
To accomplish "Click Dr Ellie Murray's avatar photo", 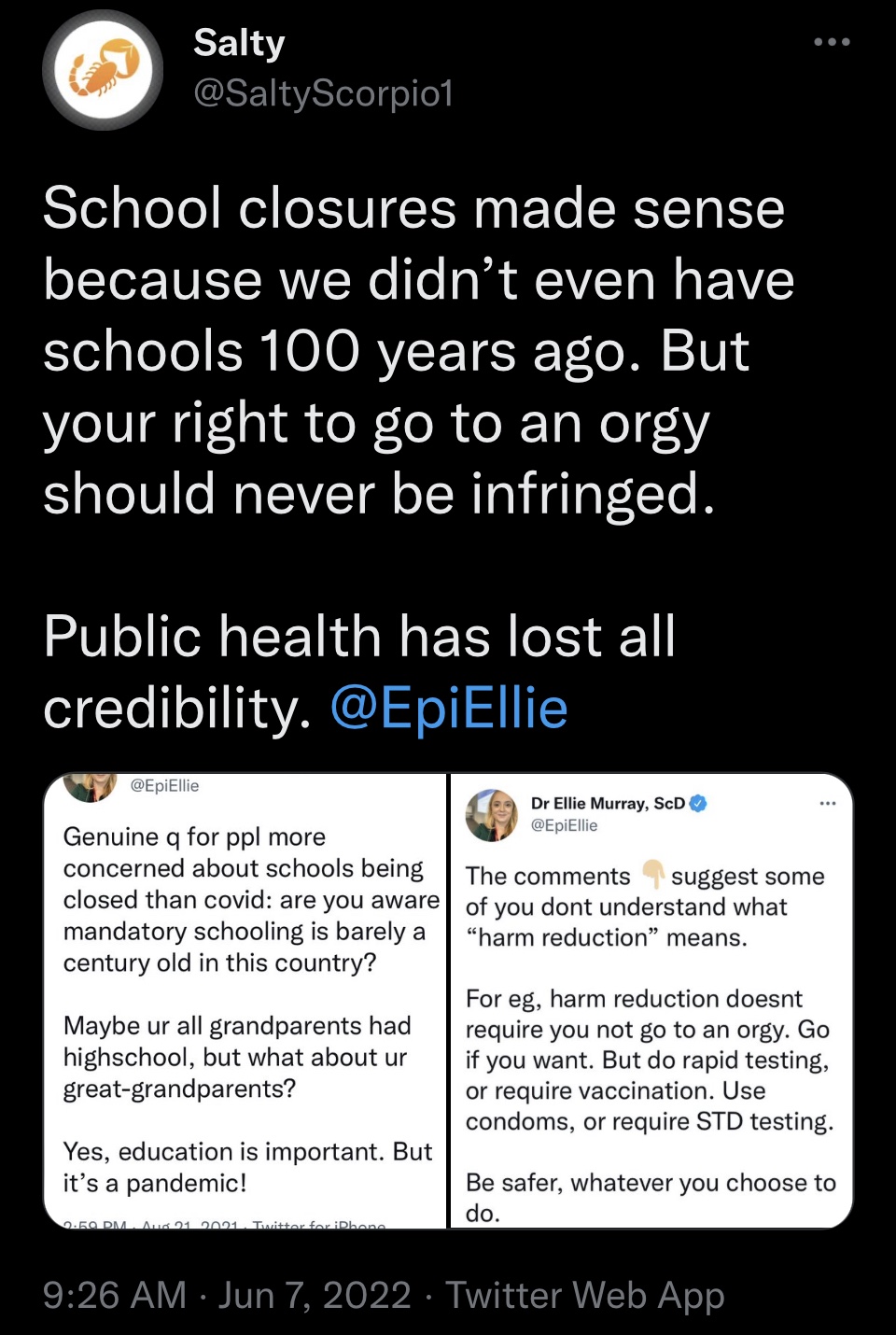I will pyautogui.click(x=492, y=814).
